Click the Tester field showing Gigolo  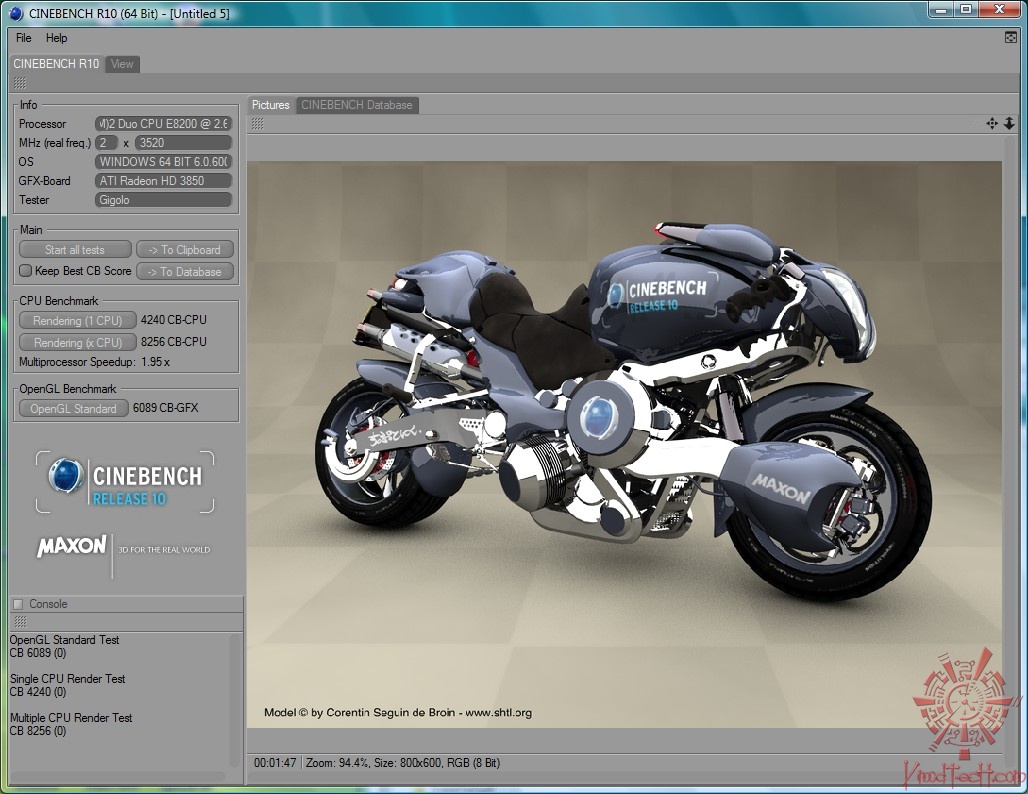click(x=163, y=199)
